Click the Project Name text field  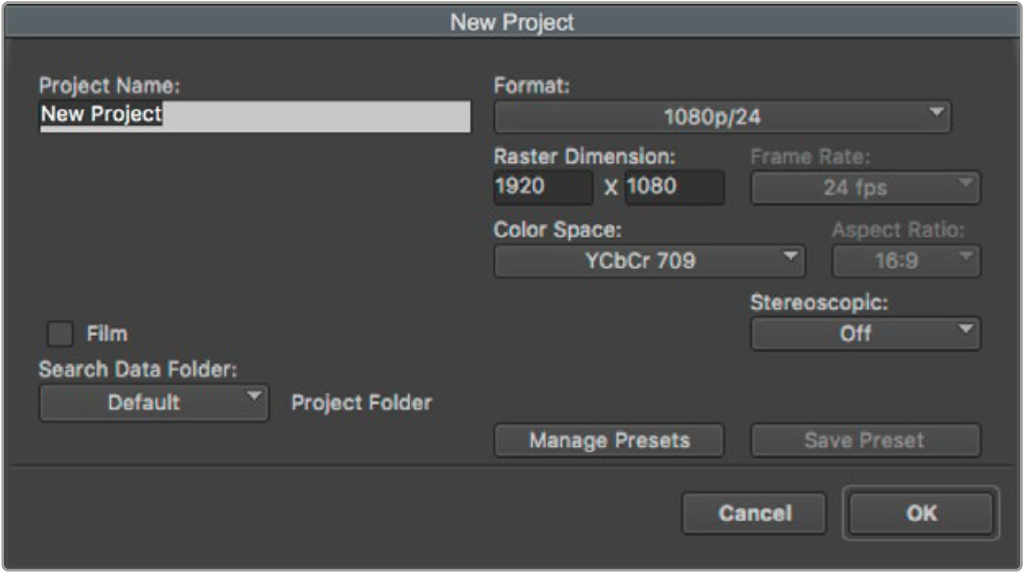(x=255, y=116)
